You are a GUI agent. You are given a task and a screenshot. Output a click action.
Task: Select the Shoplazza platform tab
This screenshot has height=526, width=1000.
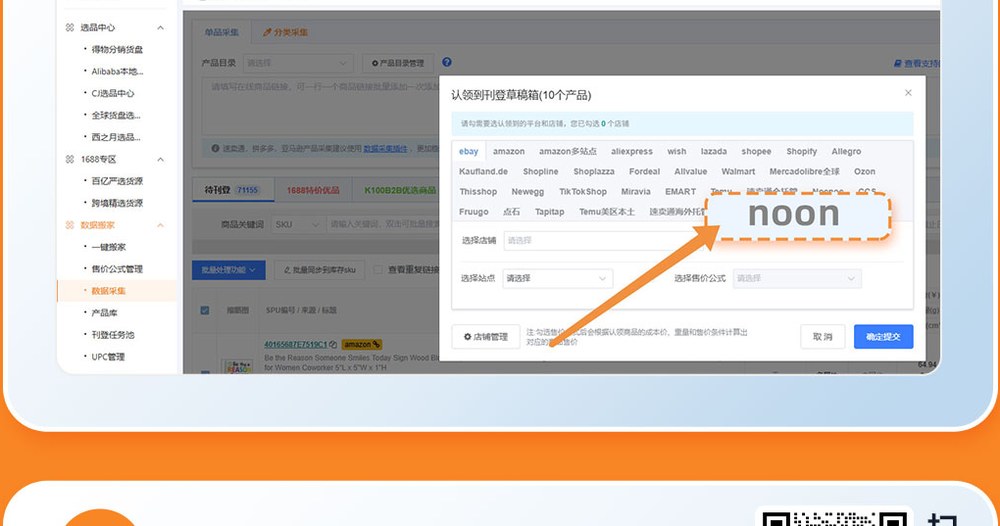tap(594, 172)
